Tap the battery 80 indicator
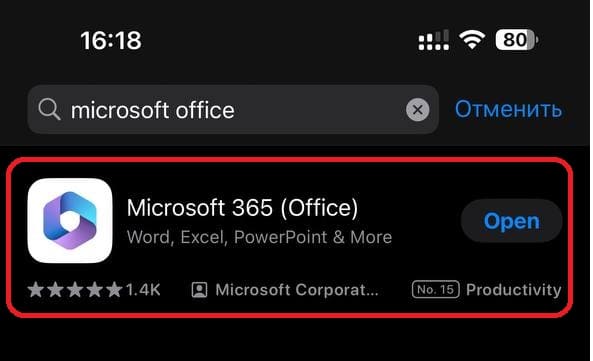 [x=517, y=40]
